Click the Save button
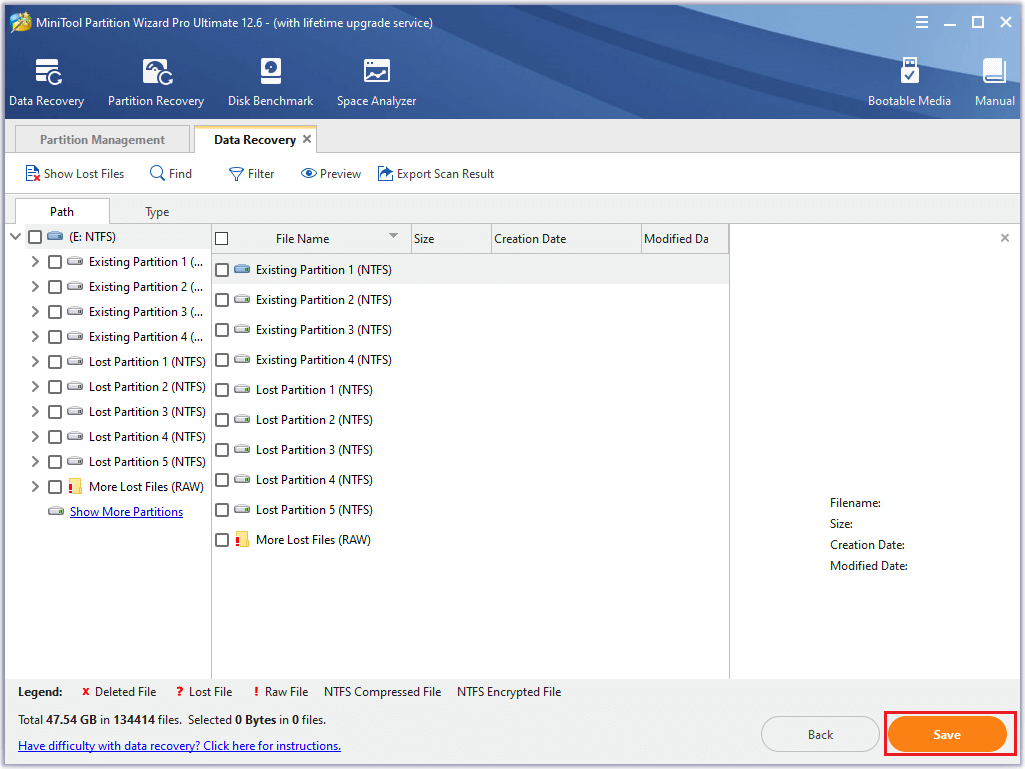 [947, 734]
